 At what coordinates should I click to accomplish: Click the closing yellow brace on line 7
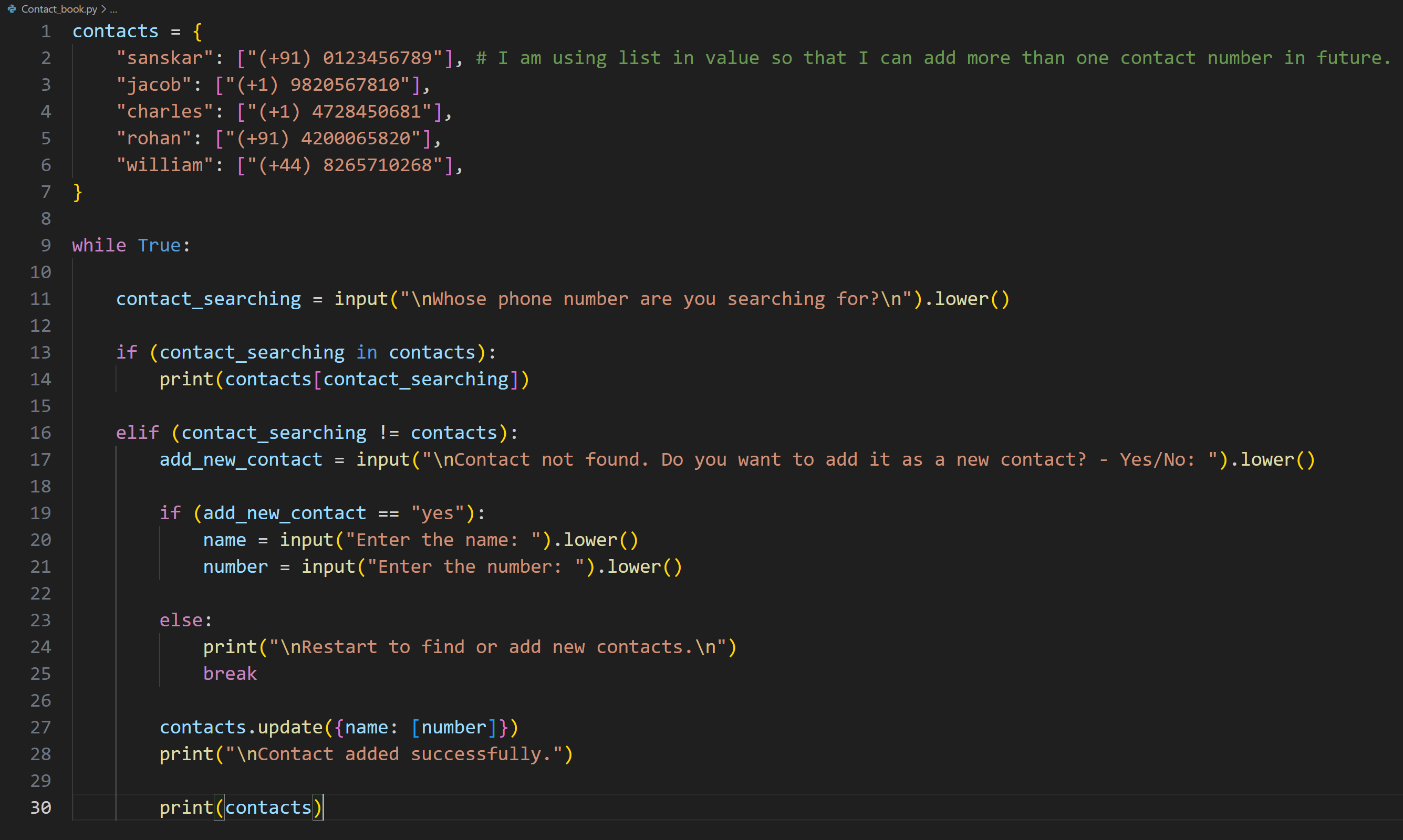(x=78, y=192)
